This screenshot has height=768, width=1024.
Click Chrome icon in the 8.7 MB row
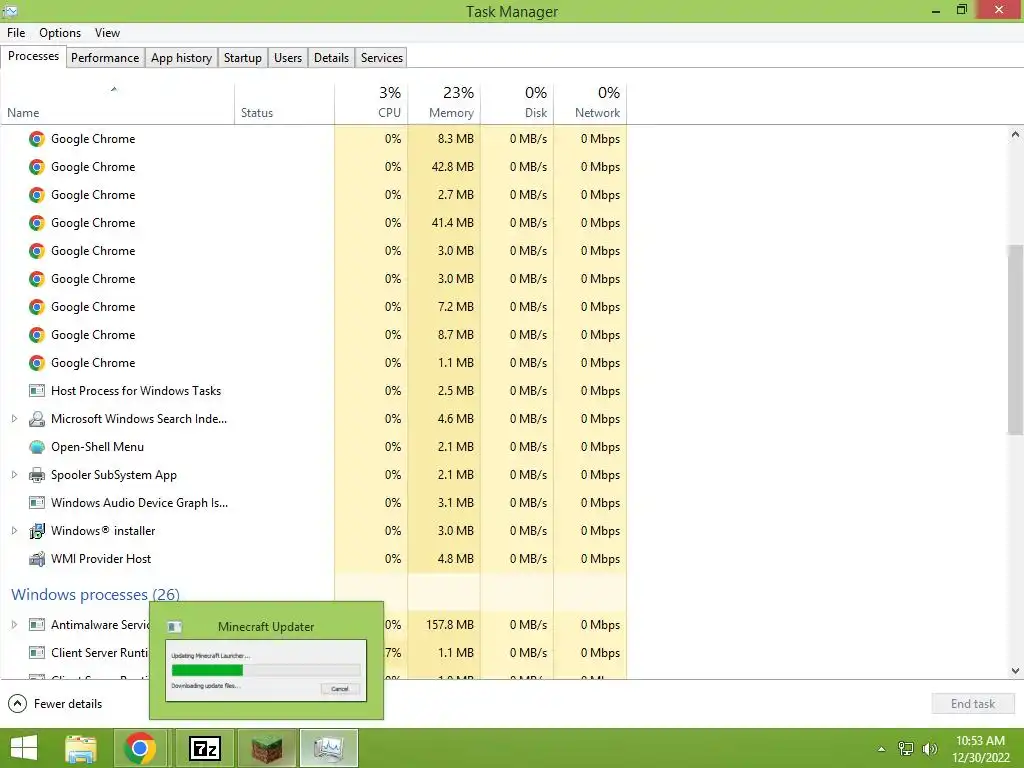tap(37, 335)
